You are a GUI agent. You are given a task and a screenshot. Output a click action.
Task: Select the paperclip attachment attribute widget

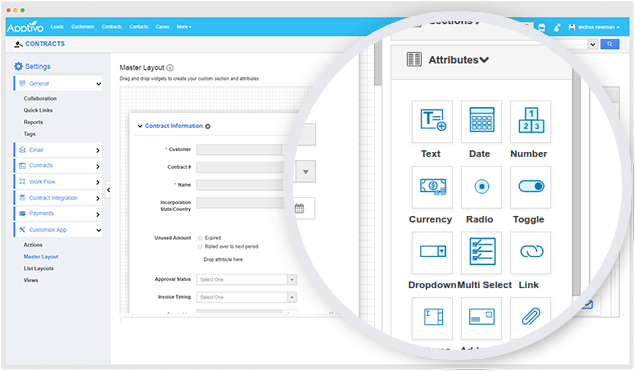[x=531, y=318]
